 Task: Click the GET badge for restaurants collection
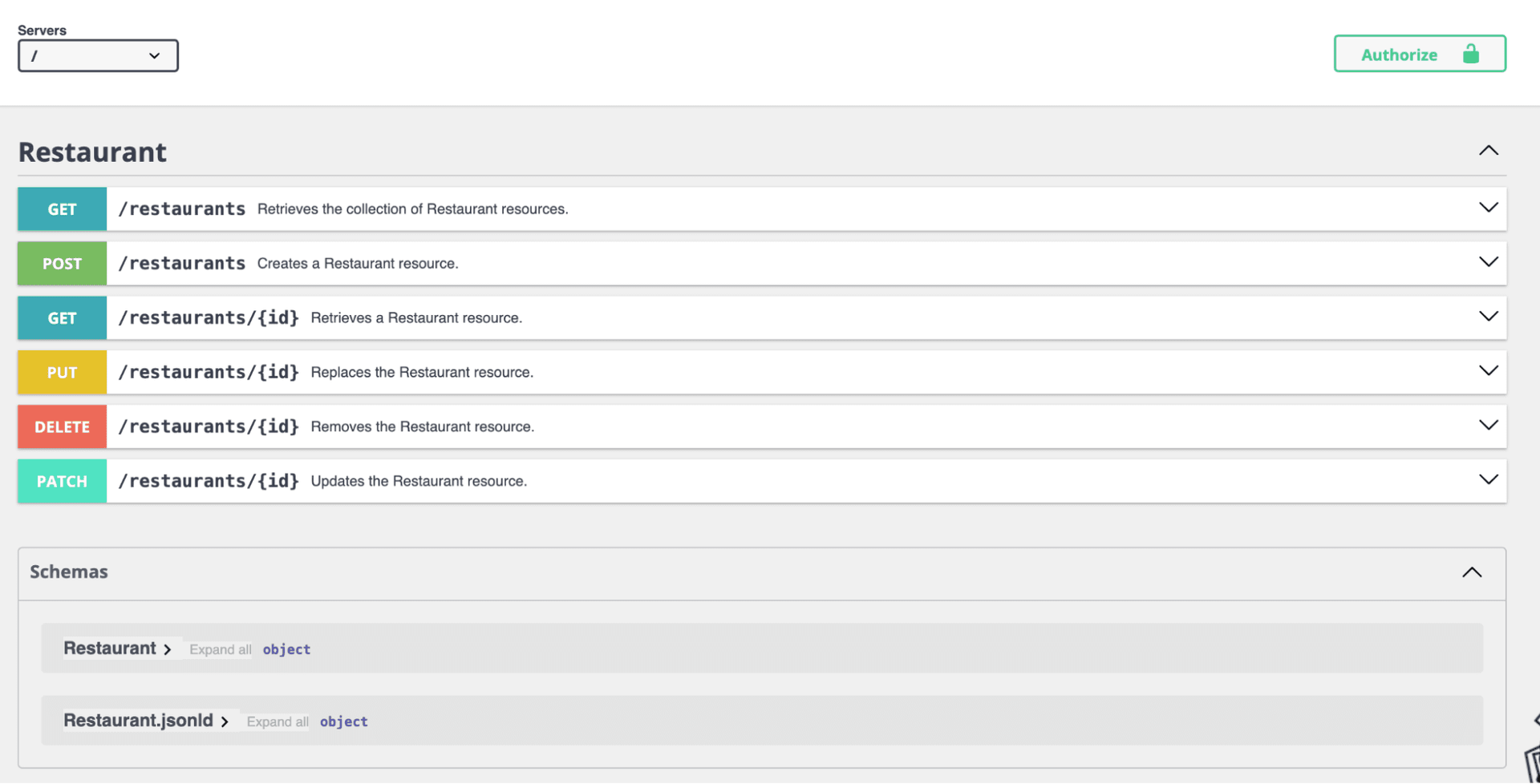tap(62, 209)
